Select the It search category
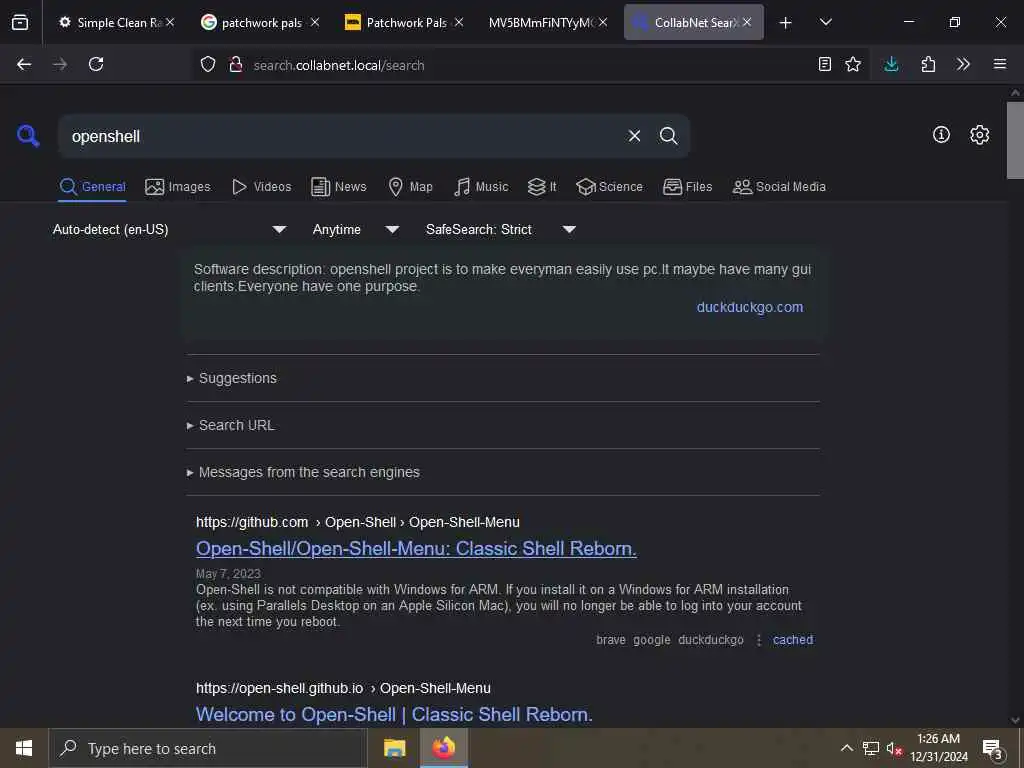The image size is (1024, 768). coord(541,187)
